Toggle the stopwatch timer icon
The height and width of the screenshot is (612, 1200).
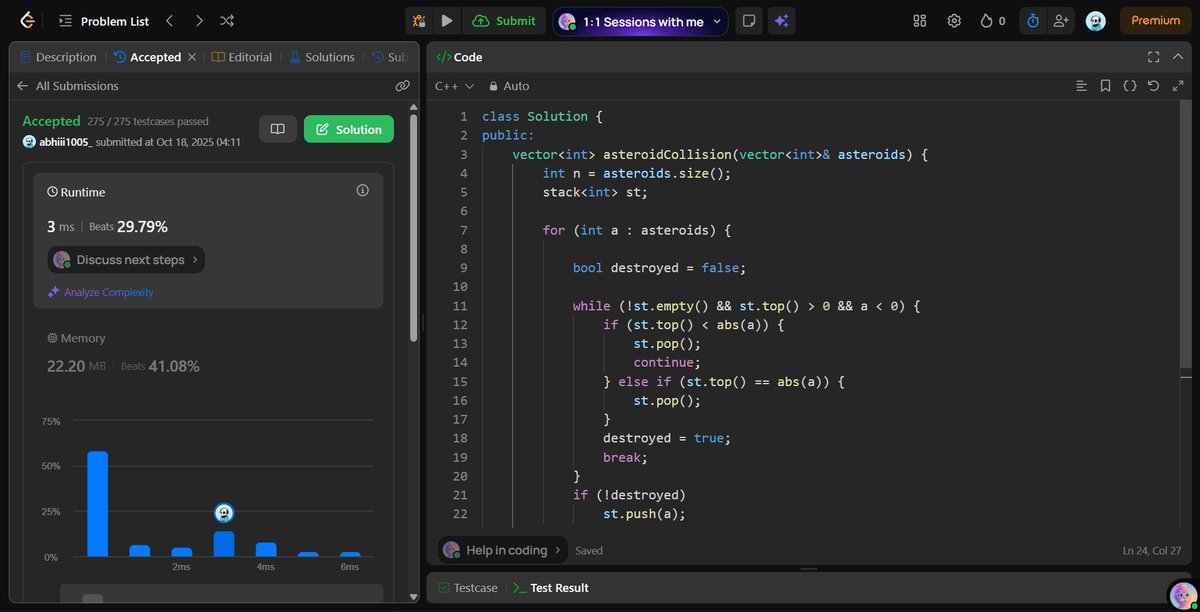1033,21
